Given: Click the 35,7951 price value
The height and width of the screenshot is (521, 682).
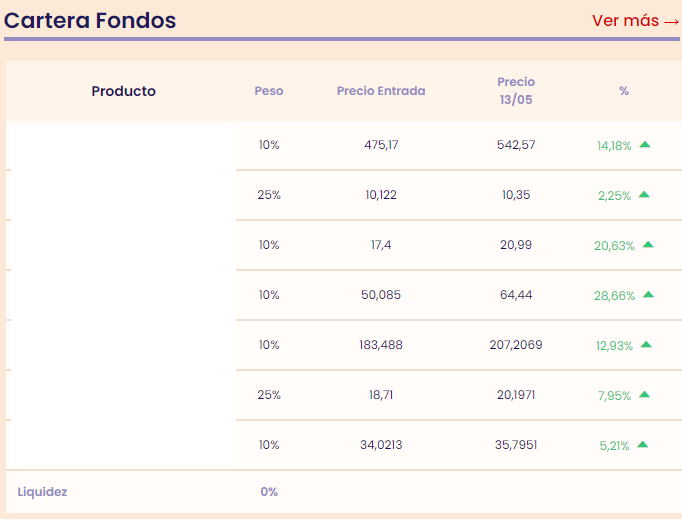Looking at the screenshot, I should (516, 445).
